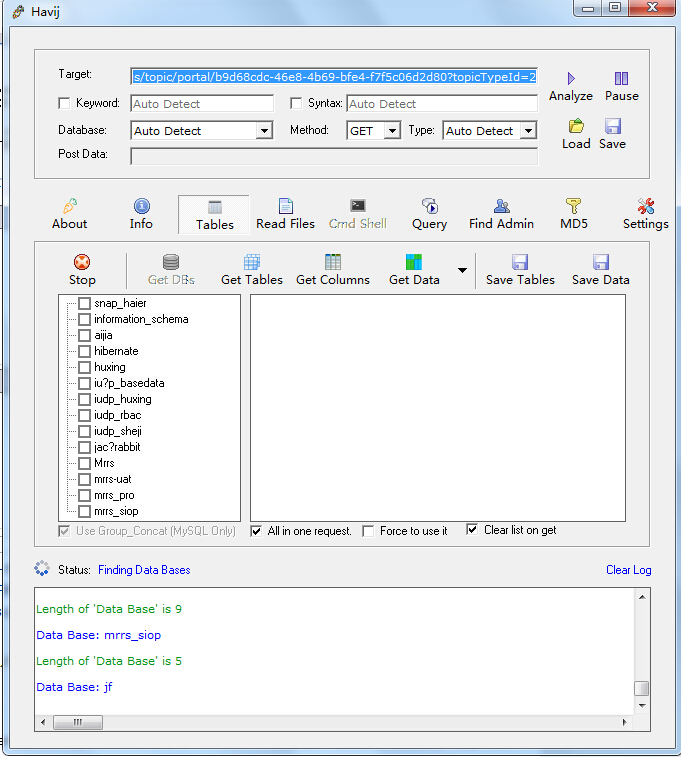The image size is (681, 757).
Task: Click the Pause icon
Action: (x=621, y=79)
